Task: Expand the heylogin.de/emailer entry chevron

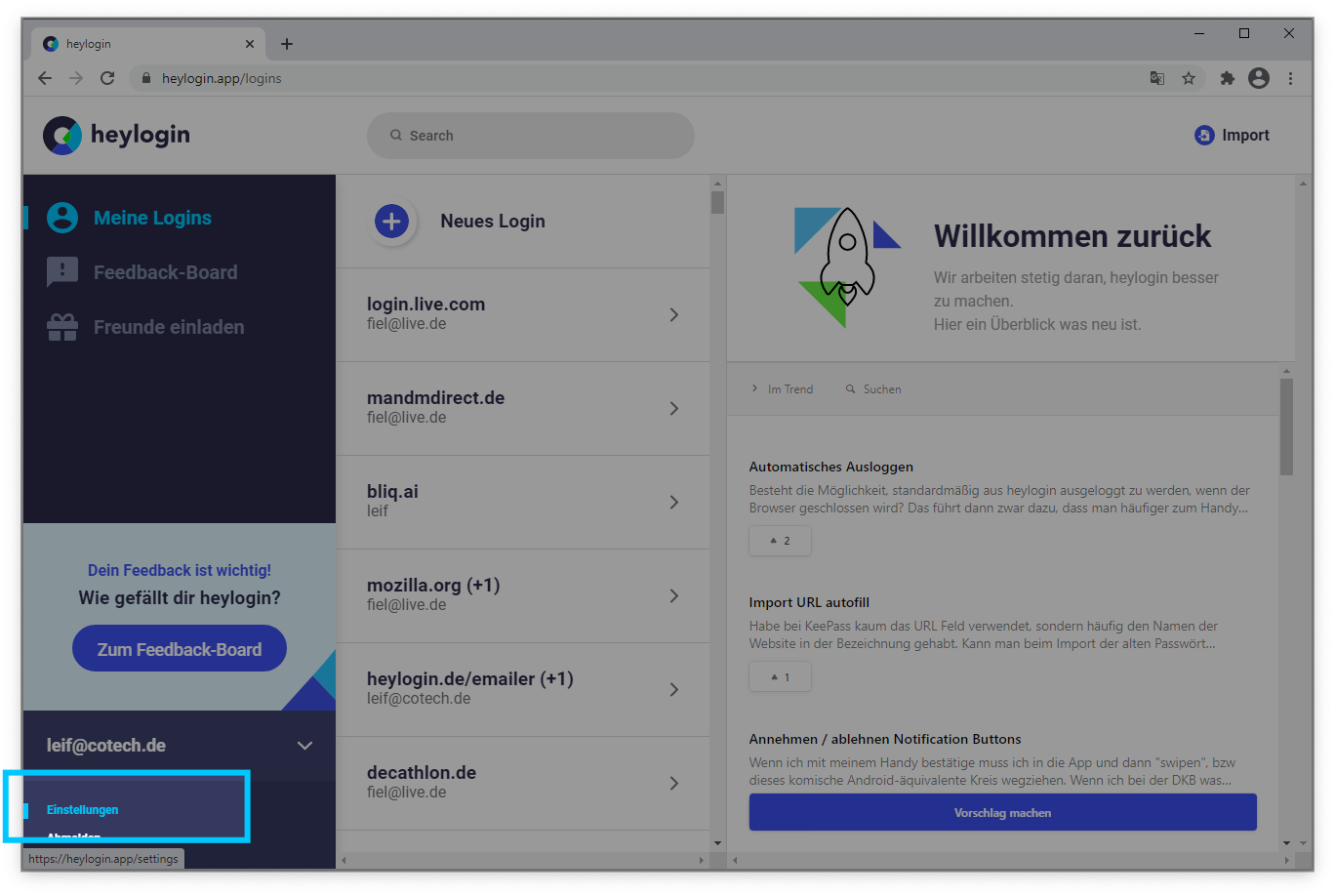Action: (674, 689)
